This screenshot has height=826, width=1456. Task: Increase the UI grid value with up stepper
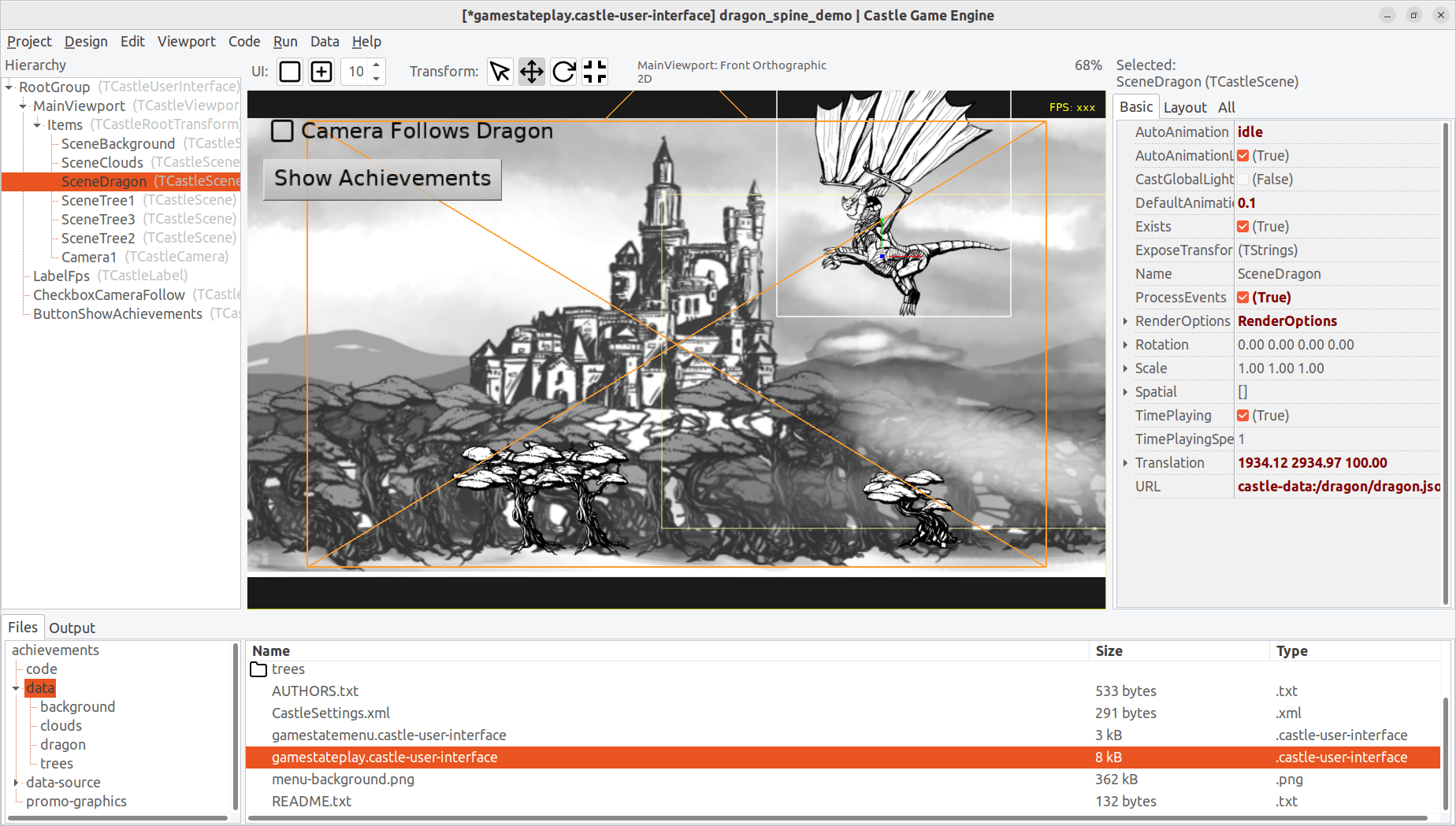point(377,66)
